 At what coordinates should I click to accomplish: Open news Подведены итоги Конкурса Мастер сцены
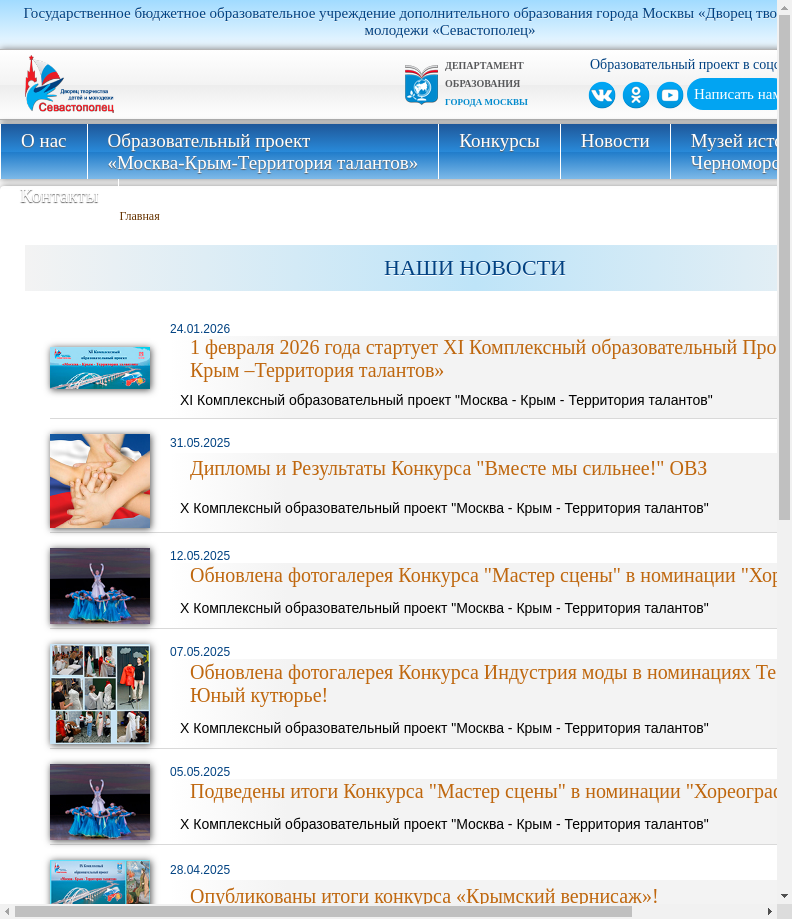tap(483, 791)
